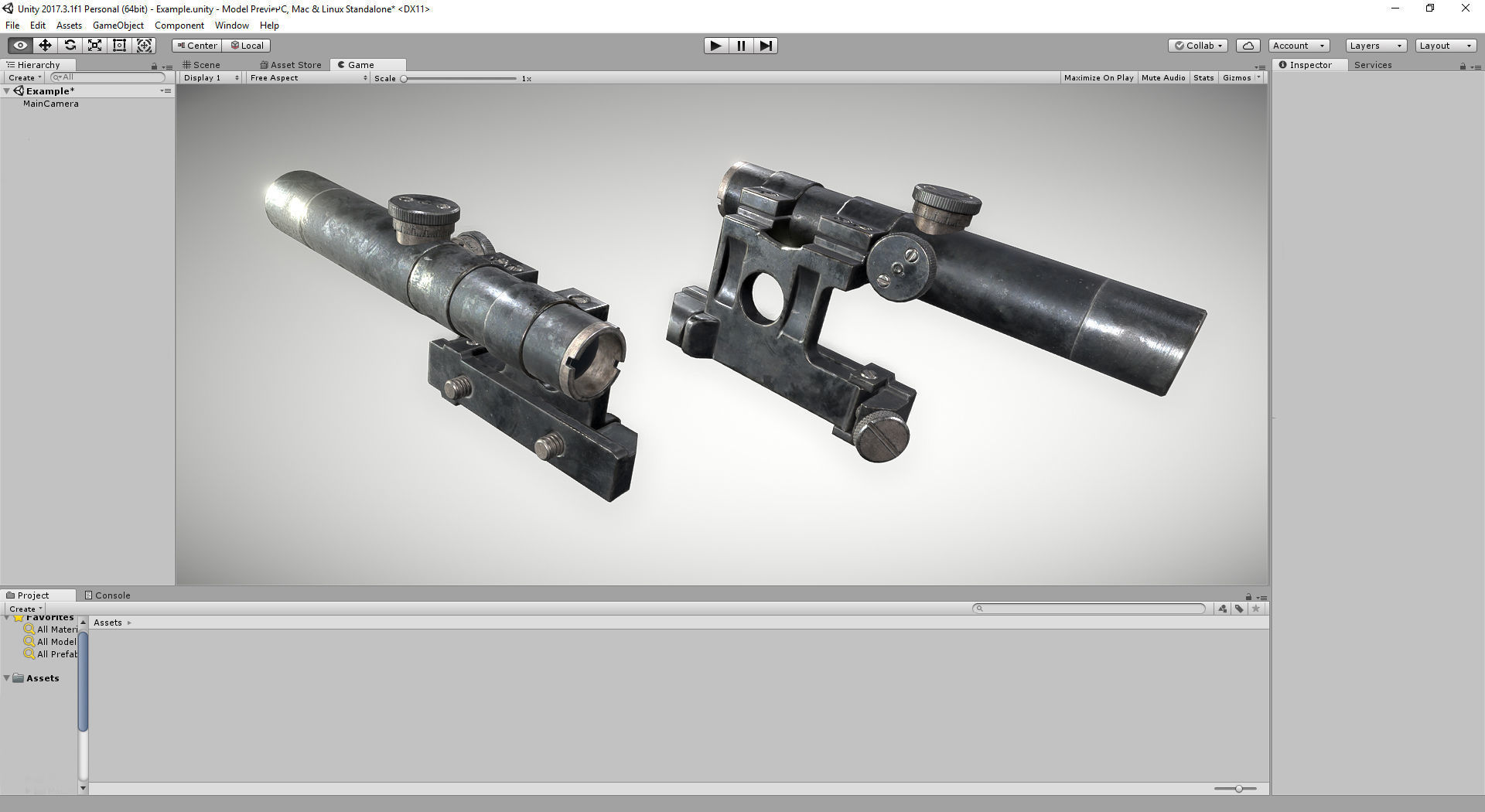Switch to the Console tab
Image resolution: width=1485 pixels, height=812 pixels.
(108, 595)
